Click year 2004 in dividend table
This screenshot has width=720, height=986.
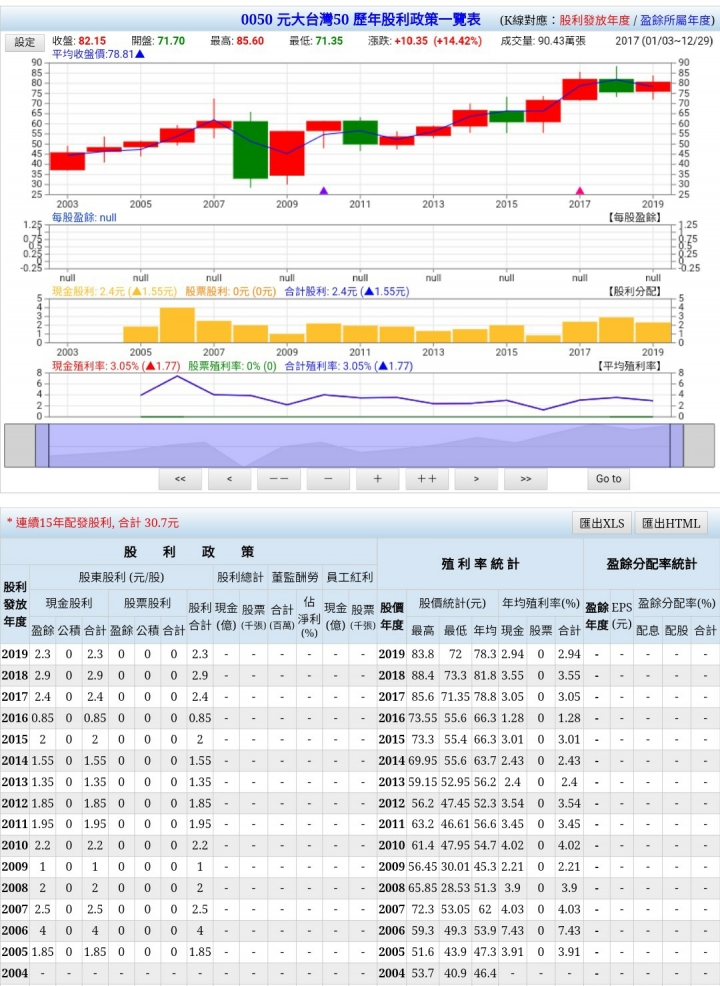(x=14, y=973)
